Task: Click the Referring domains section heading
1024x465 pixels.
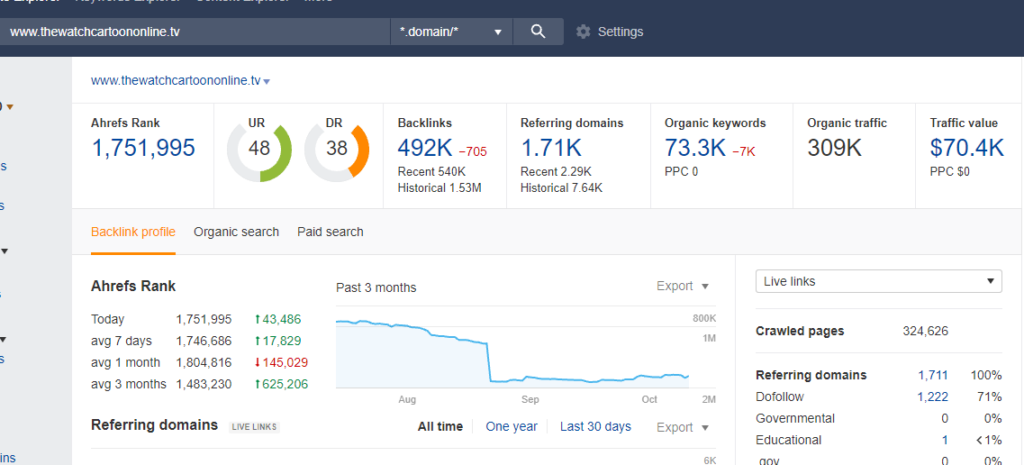Action: click(x=154, y=425)
